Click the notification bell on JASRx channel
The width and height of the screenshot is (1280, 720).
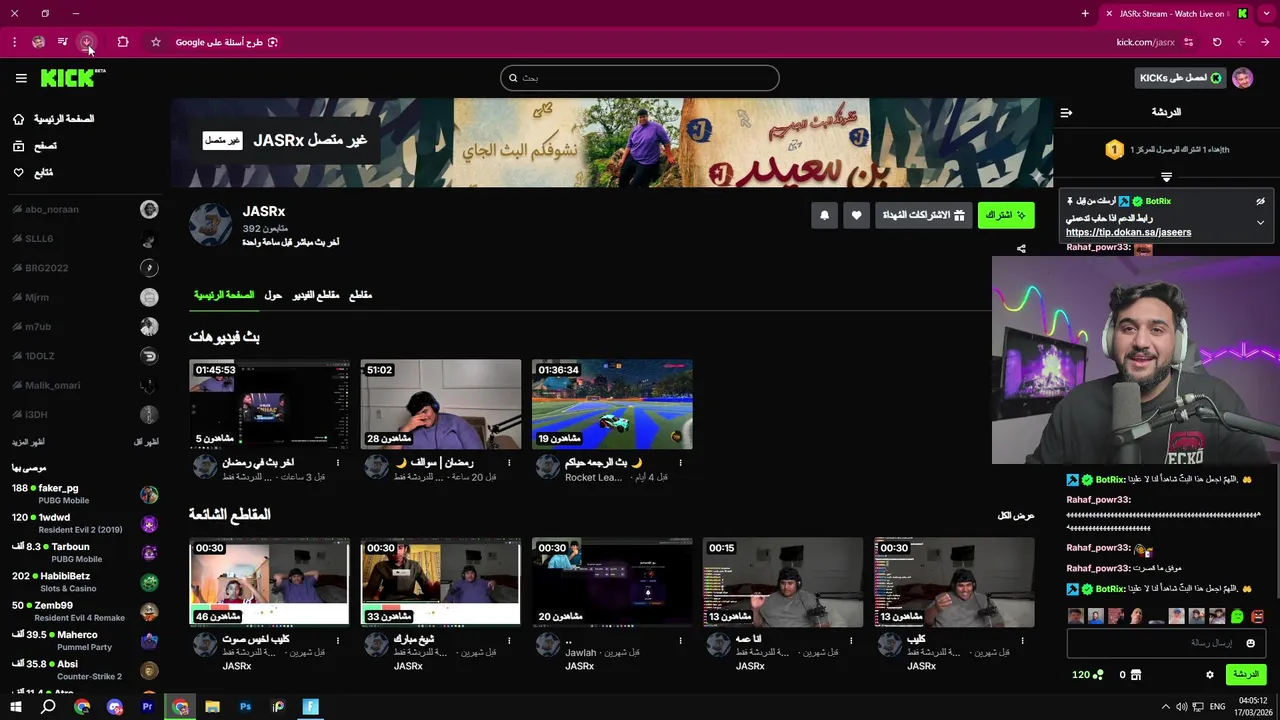coord(824,215)
